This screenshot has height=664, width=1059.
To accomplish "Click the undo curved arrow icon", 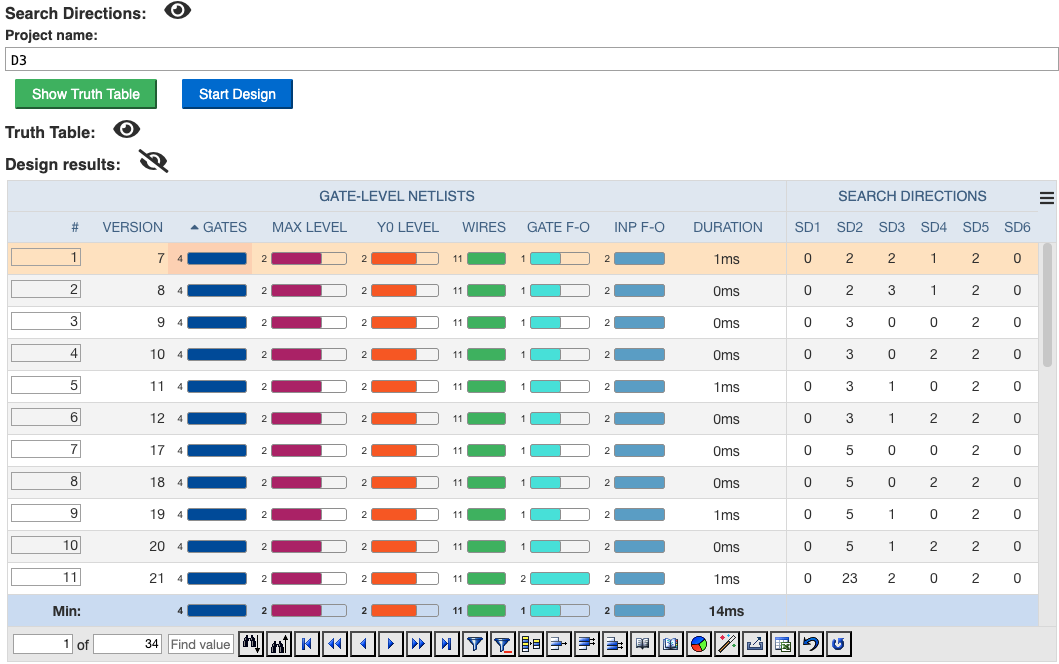I will point(810,644).
